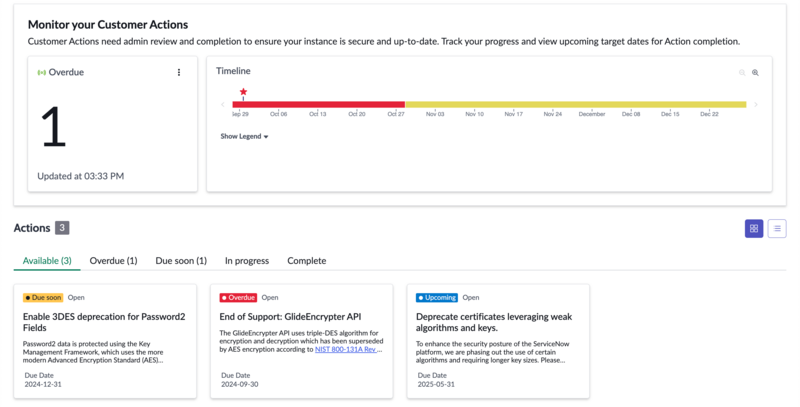
Task: Click the red star timeline marker
Action: click(243, 92)
